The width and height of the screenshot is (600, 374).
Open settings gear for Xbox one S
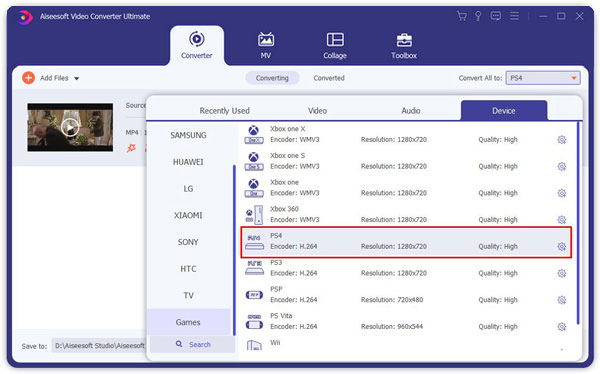click(561, 167)
